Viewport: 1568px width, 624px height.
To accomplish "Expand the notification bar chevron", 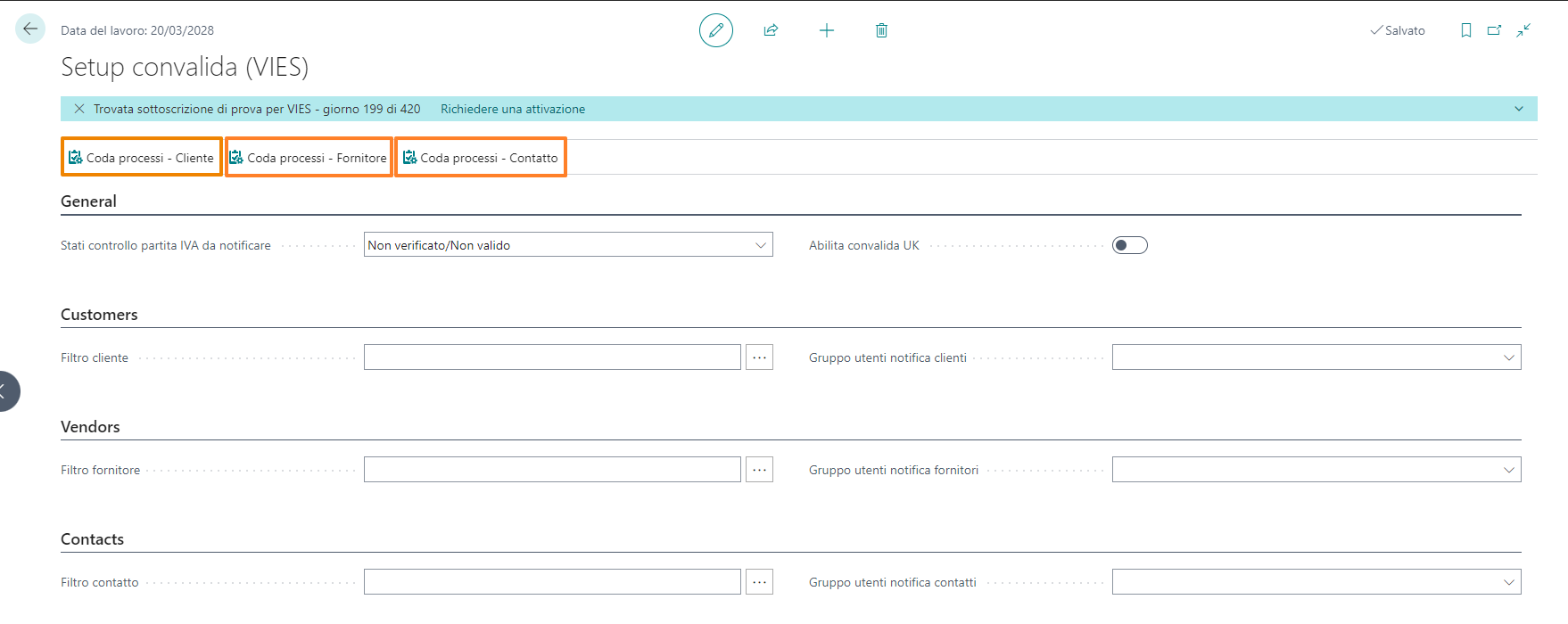I will (x=1519, y=109).
